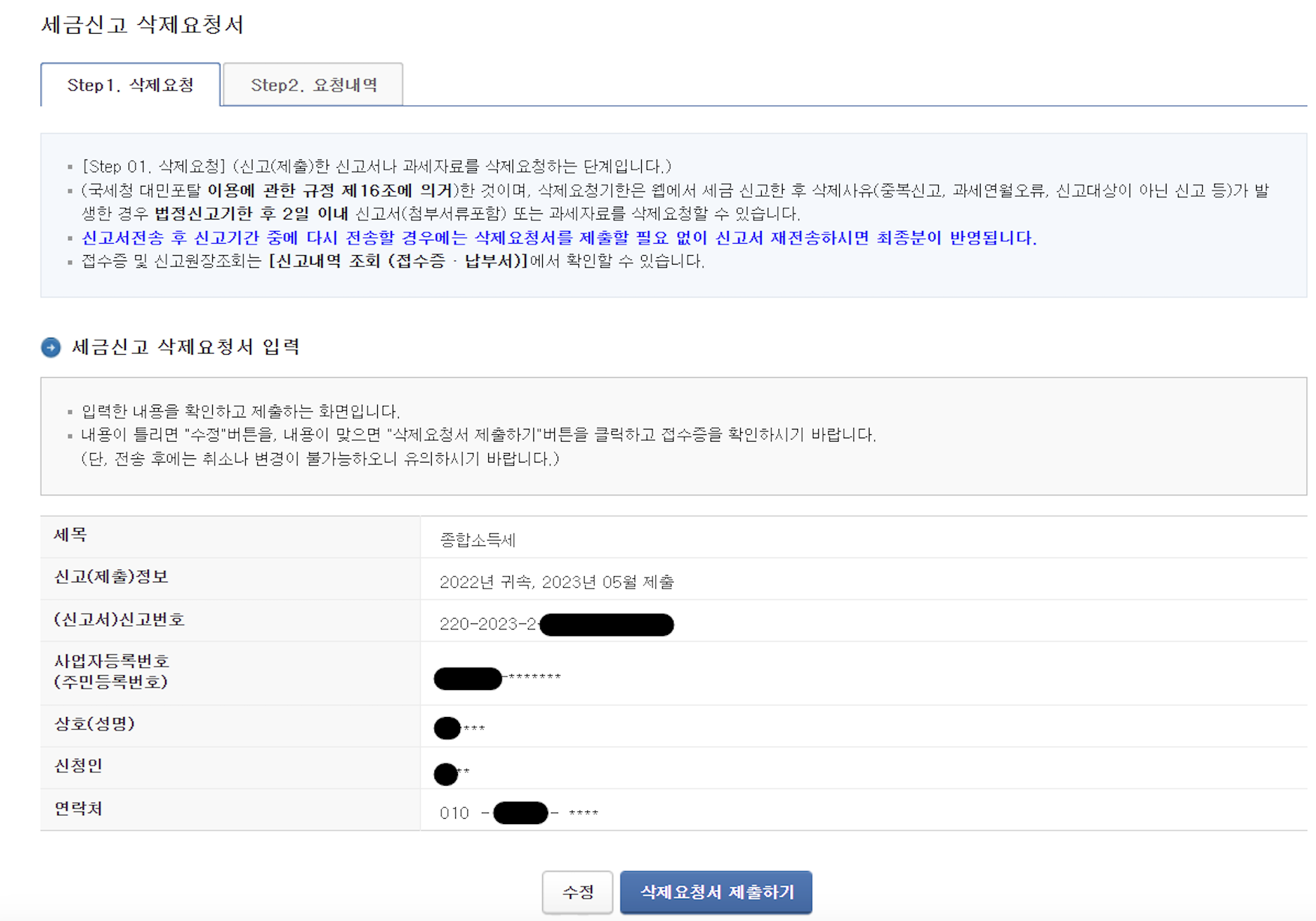
Task: Click the 세금신고 삭제요청서 입력 section heading
Action: point(185,347)
